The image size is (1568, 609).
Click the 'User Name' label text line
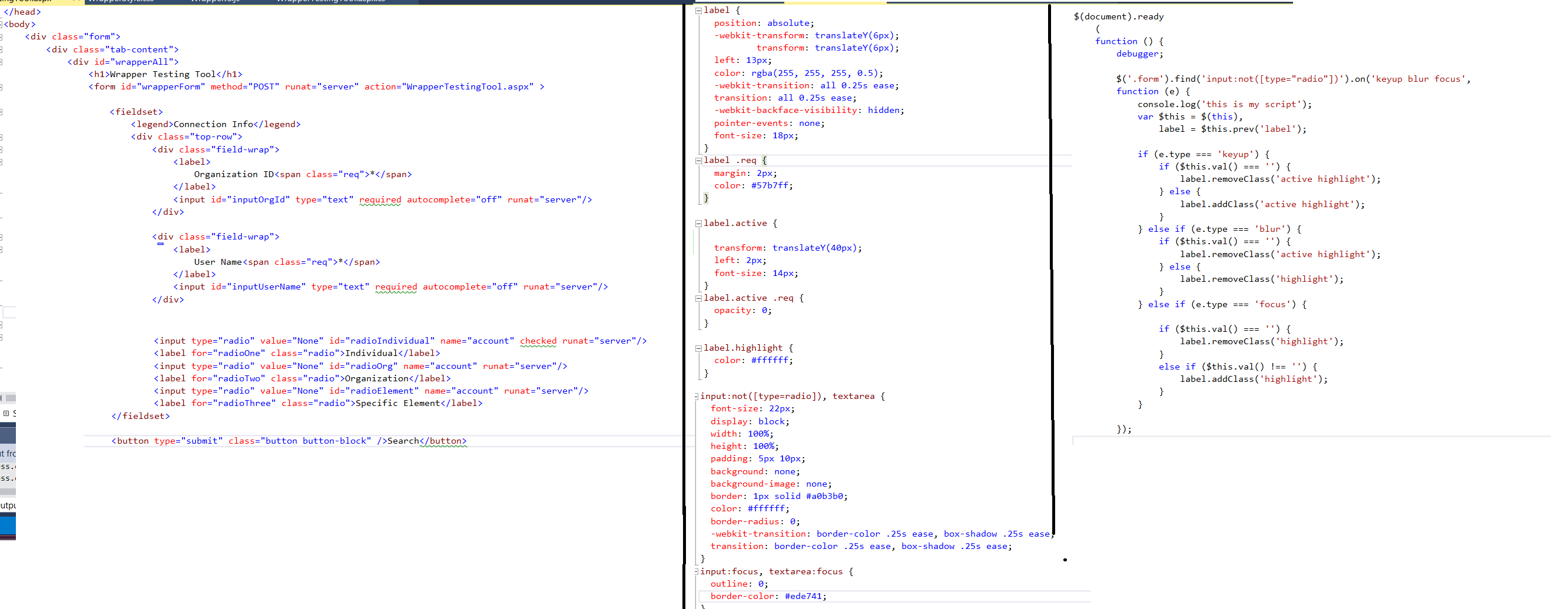point(287,262)
